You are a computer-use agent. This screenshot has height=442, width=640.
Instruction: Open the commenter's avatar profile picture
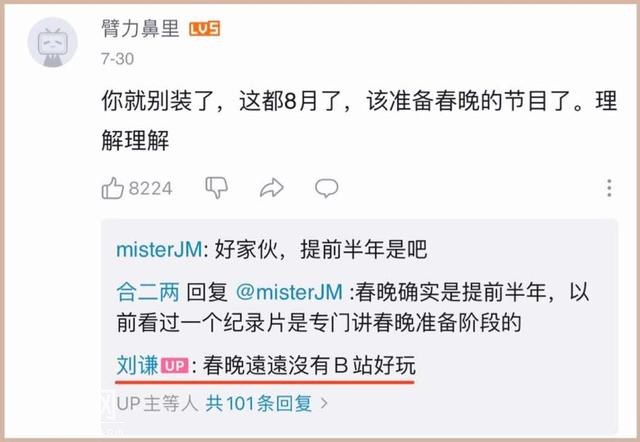(52, 42)
